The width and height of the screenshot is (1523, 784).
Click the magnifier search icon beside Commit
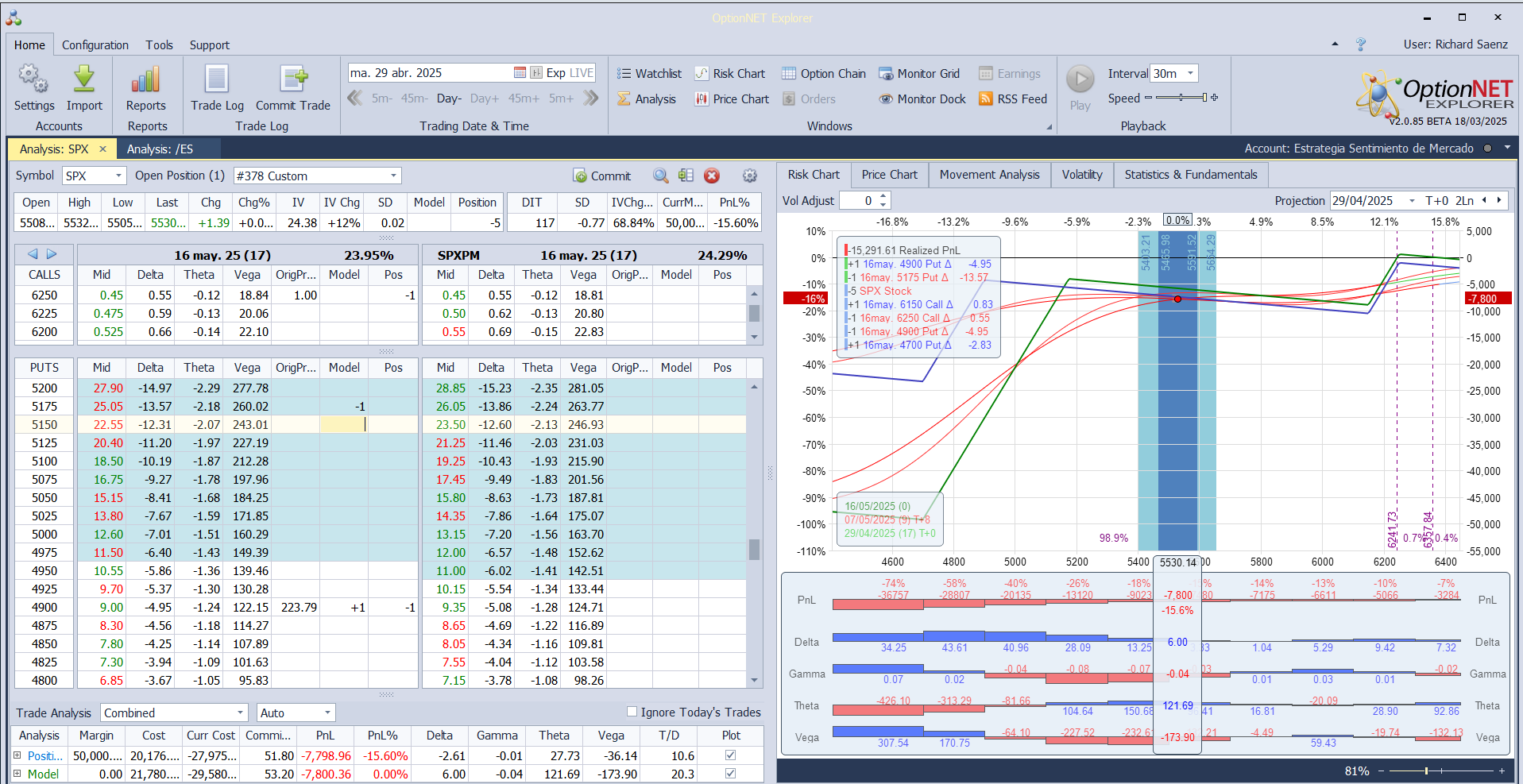click(661, 176)
